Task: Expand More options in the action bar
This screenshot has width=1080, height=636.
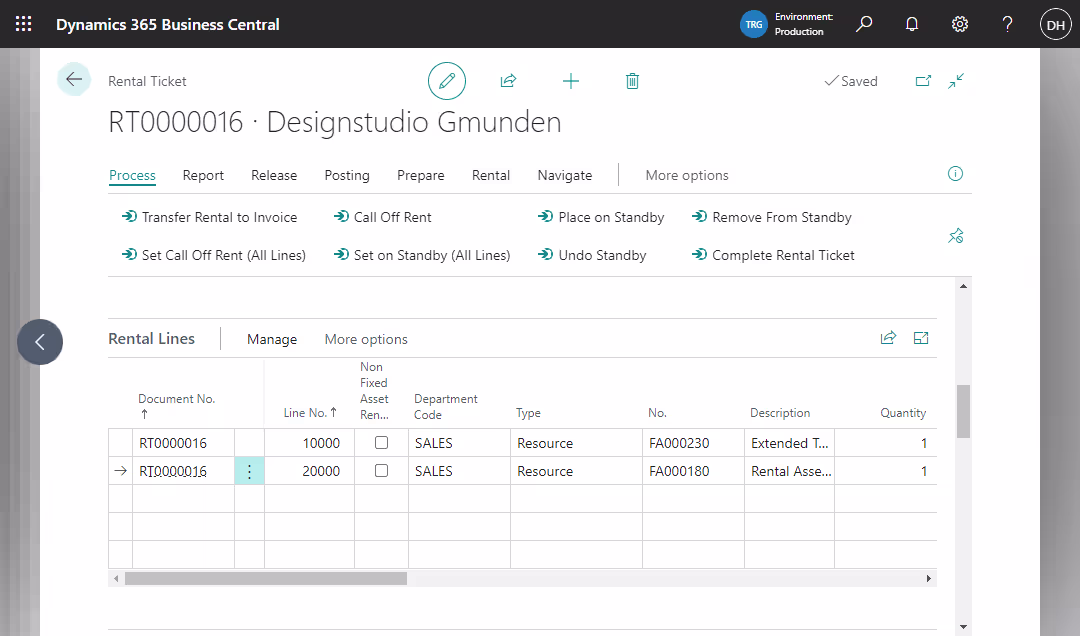Action: 687,175
